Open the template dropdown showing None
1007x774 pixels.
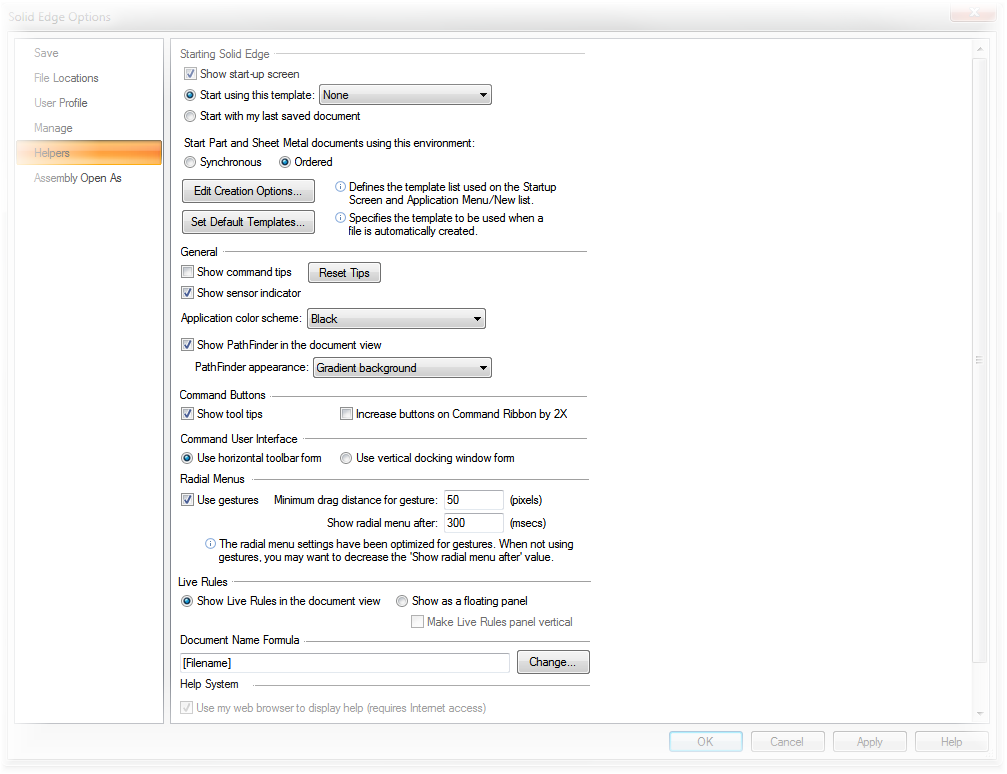[x=405, y=95]
